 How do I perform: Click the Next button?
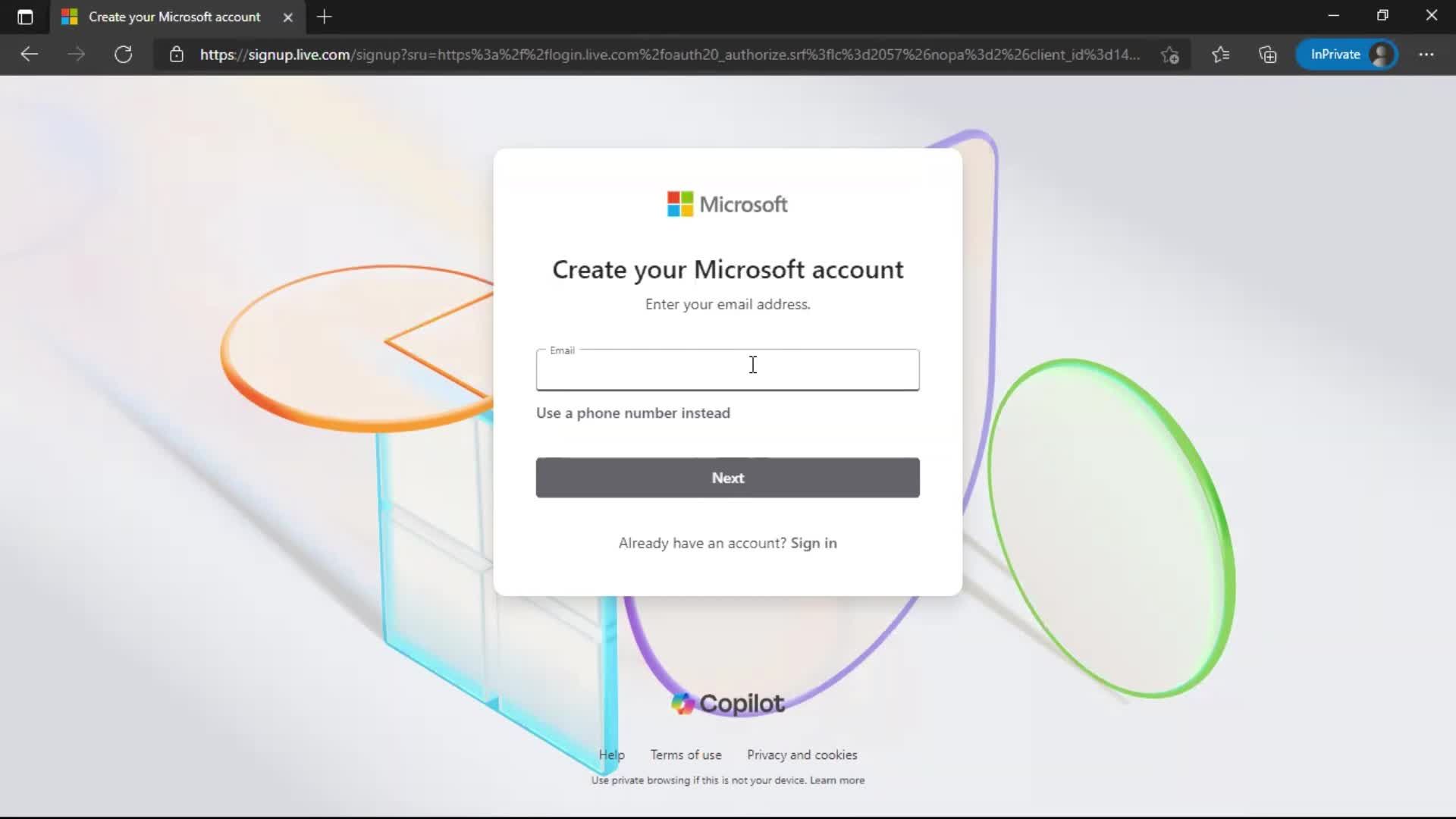727,478
